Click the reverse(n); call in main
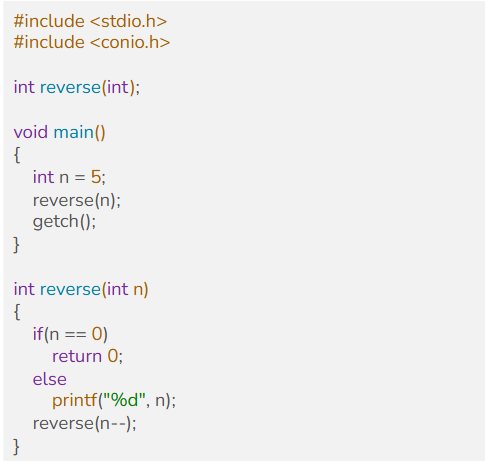The width and height of the screenshot is (485, 461). [77, 200]
